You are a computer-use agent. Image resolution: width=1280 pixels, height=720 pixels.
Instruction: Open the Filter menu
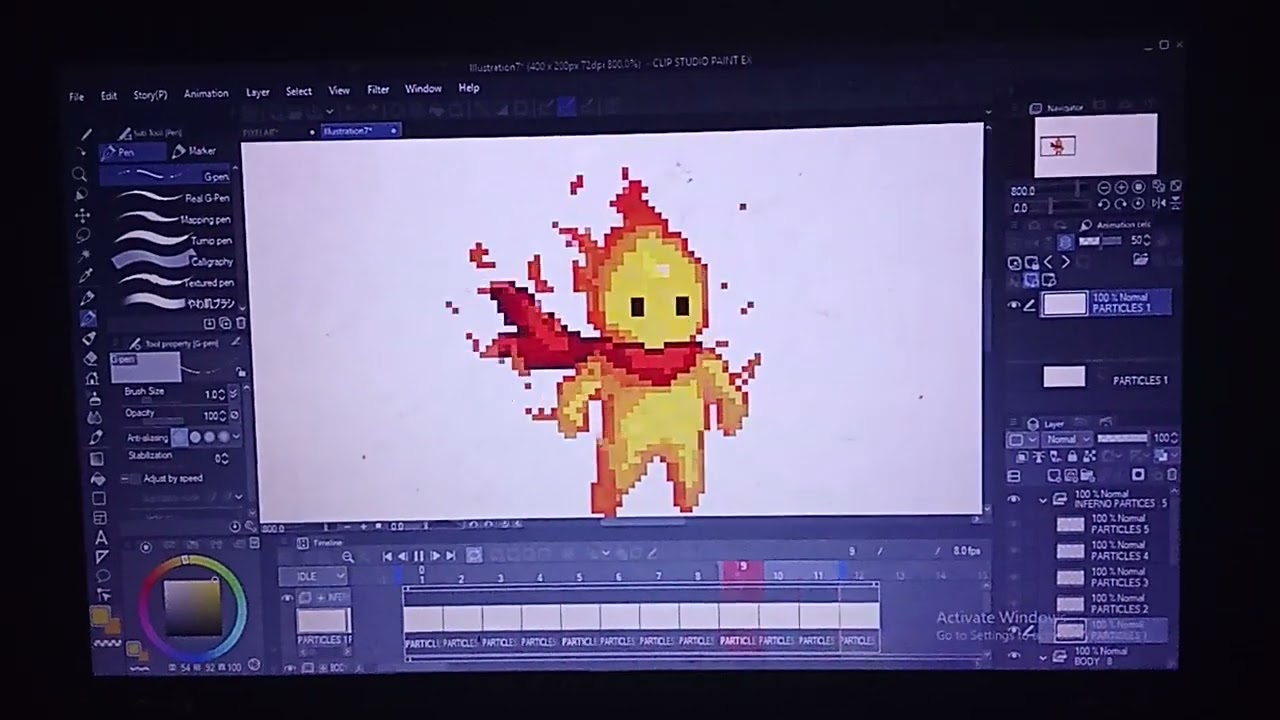(x=378, y=89)
